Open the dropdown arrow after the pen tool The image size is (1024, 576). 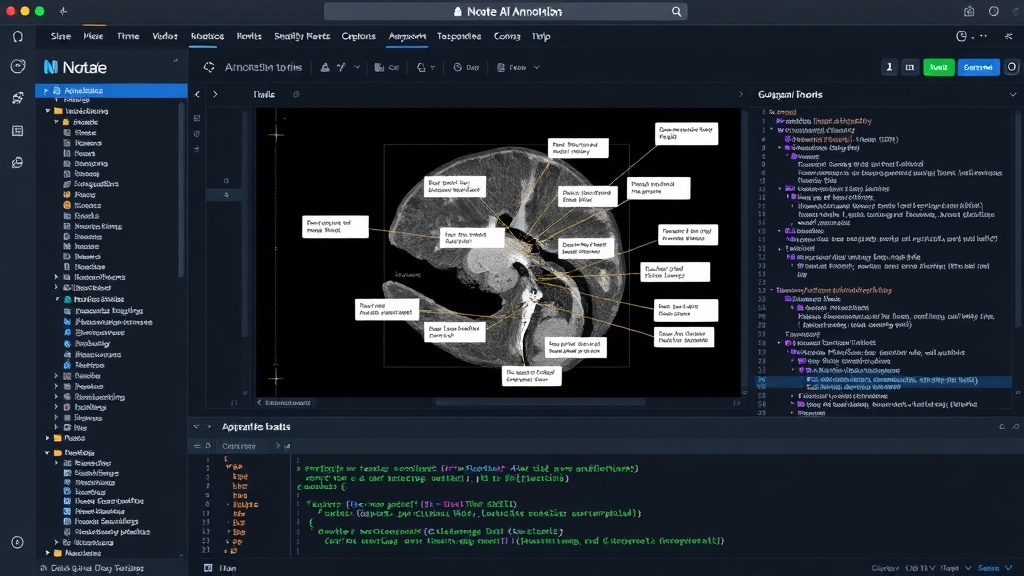tap(357, 67)
